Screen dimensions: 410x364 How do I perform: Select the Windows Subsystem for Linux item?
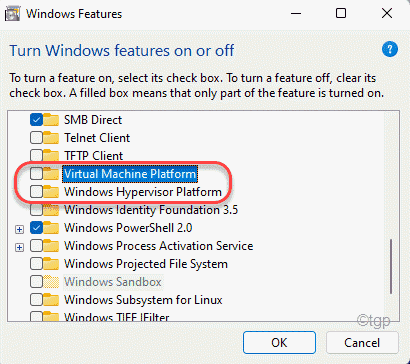coord(143,299)
